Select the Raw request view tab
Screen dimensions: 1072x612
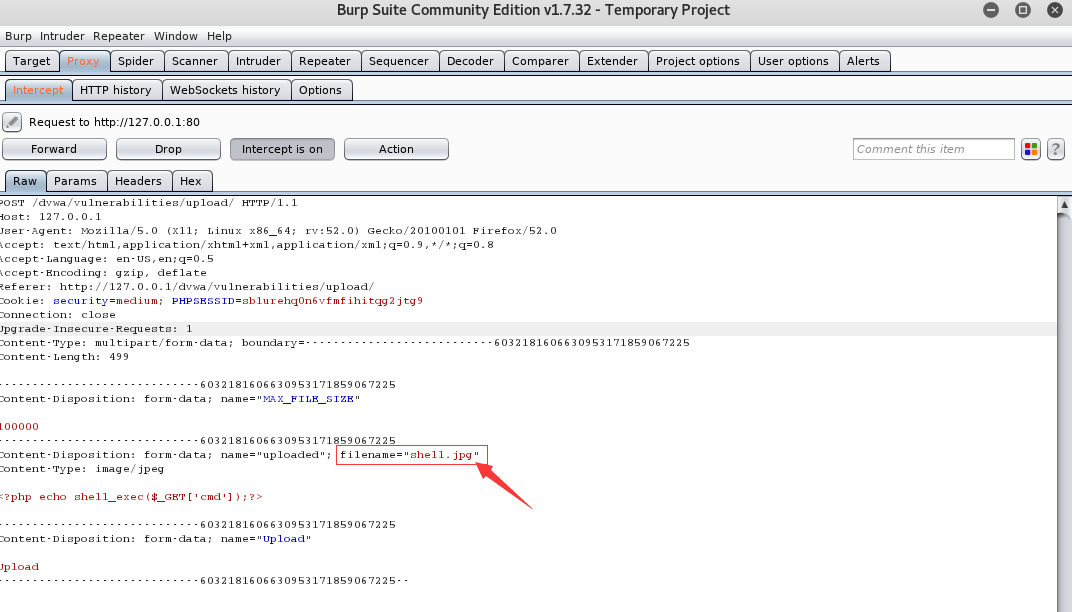pos(25,181)
